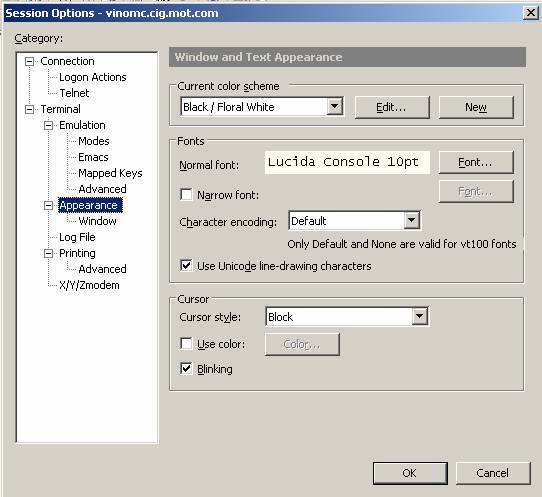Open the color scheme dropdown arrow

click(x=335, y=107)
